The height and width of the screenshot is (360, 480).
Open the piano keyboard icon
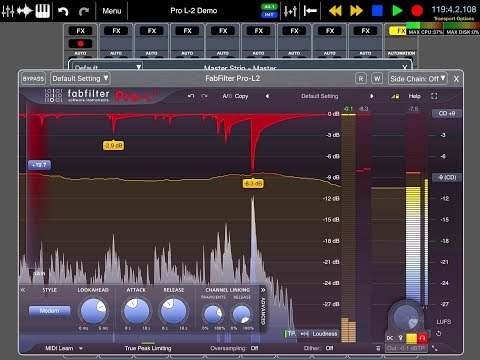tap(43, 11)
